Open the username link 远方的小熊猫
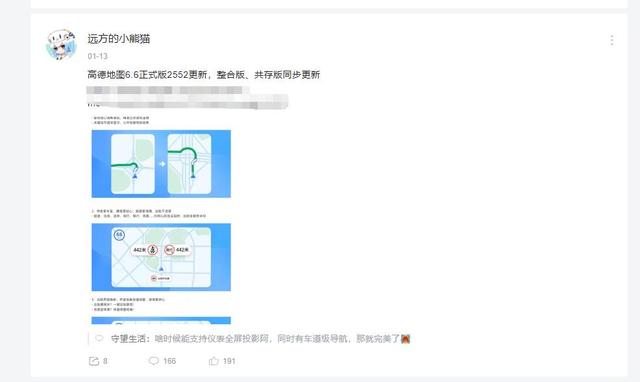 click(119, 39)
